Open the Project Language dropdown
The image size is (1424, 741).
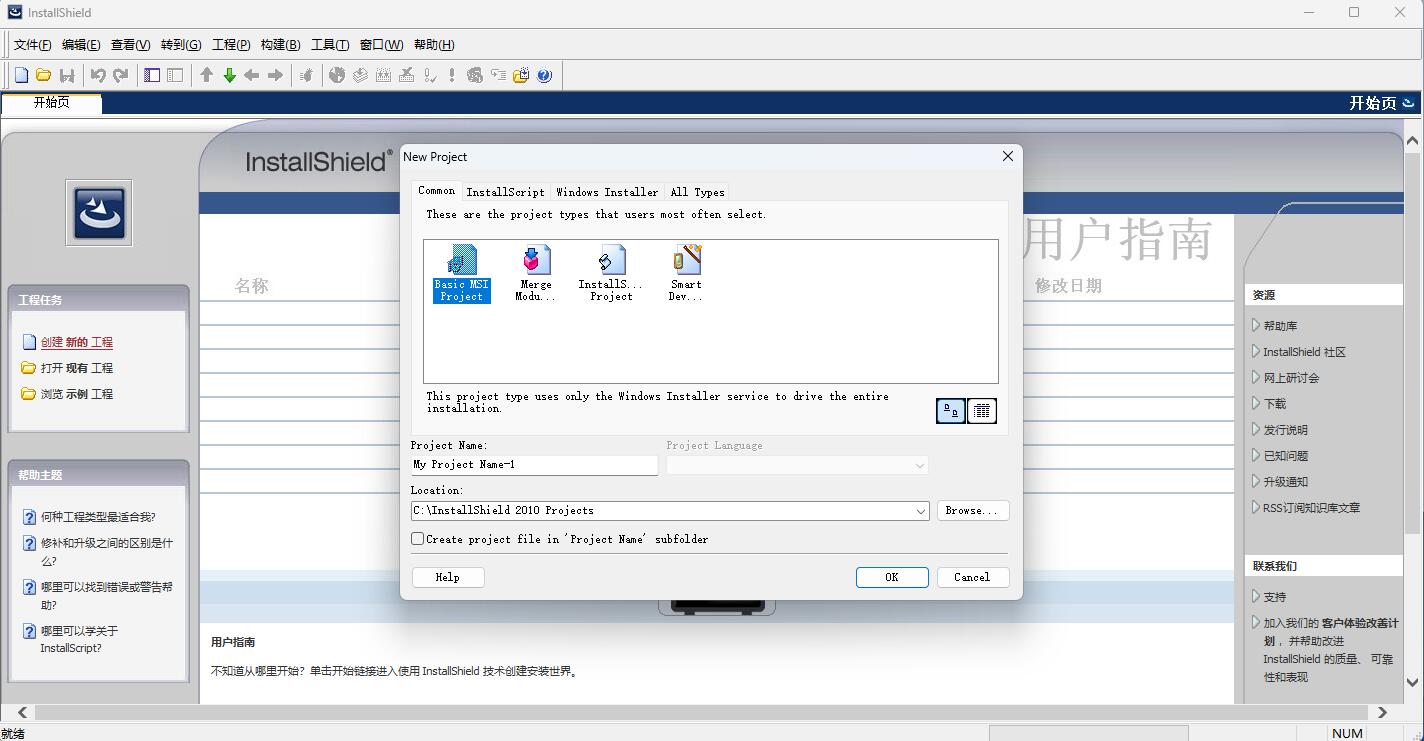point(919,465)
